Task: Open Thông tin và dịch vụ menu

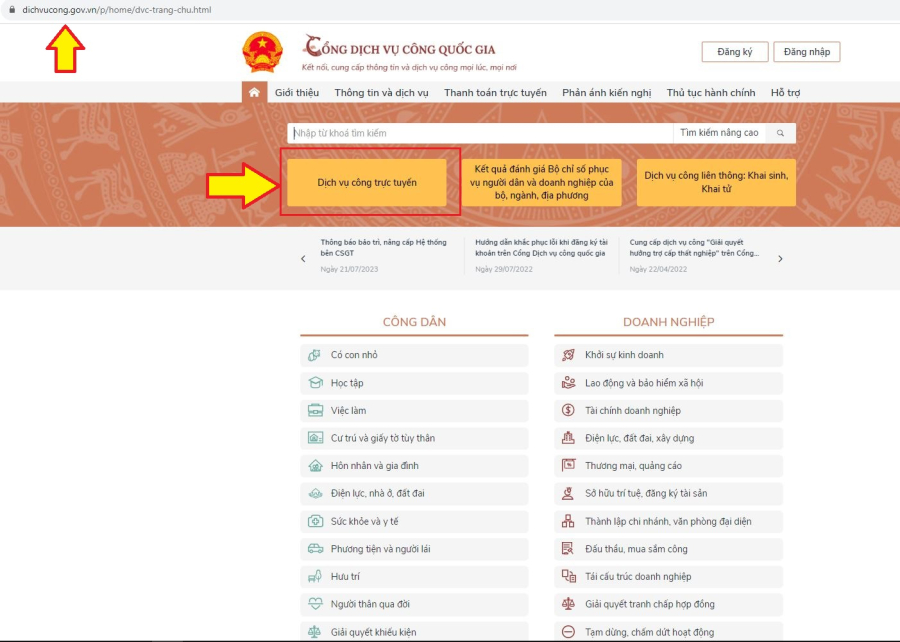Action: (382, 92)
